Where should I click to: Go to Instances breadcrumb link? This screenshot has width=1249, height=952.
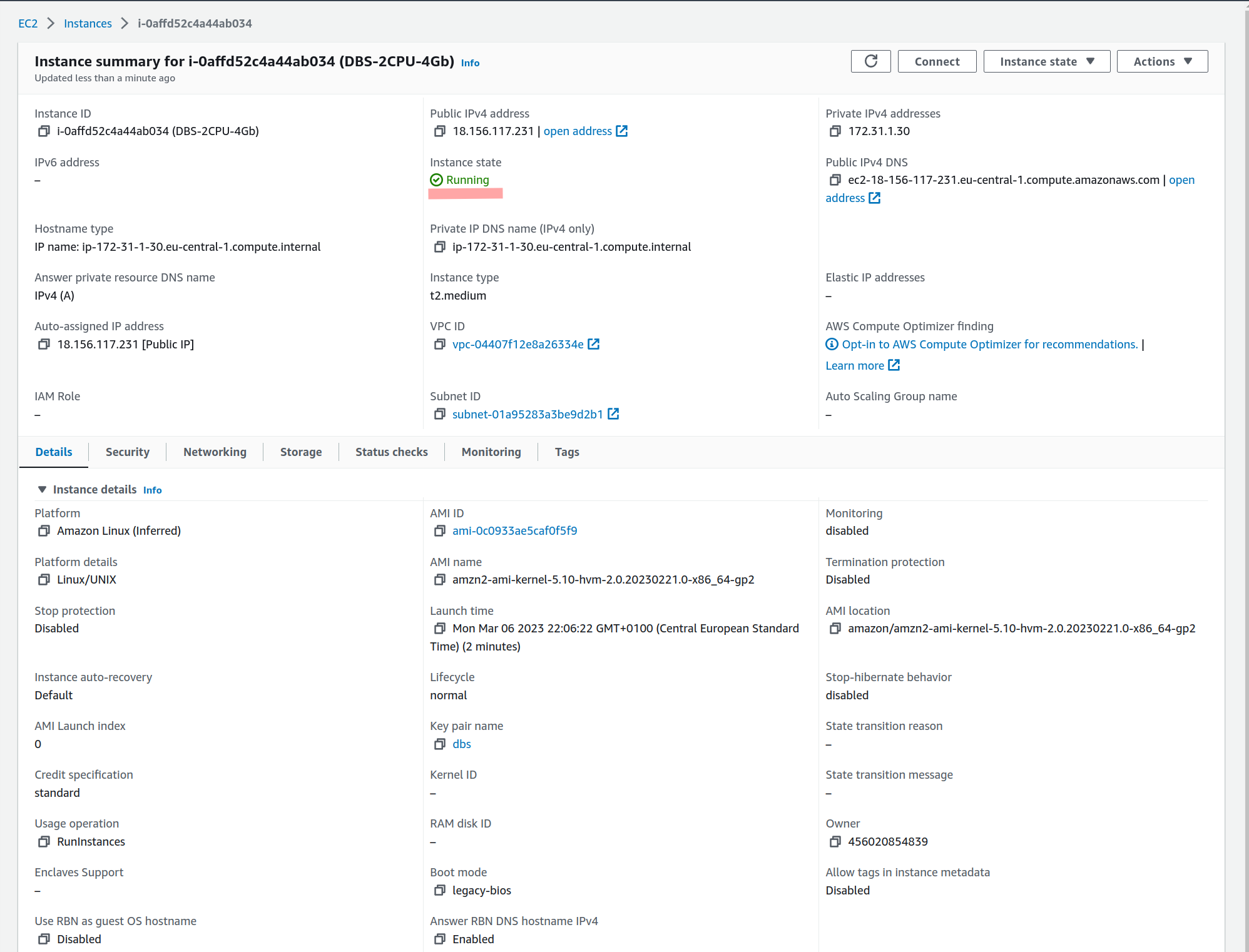click(x=88, y=24)
